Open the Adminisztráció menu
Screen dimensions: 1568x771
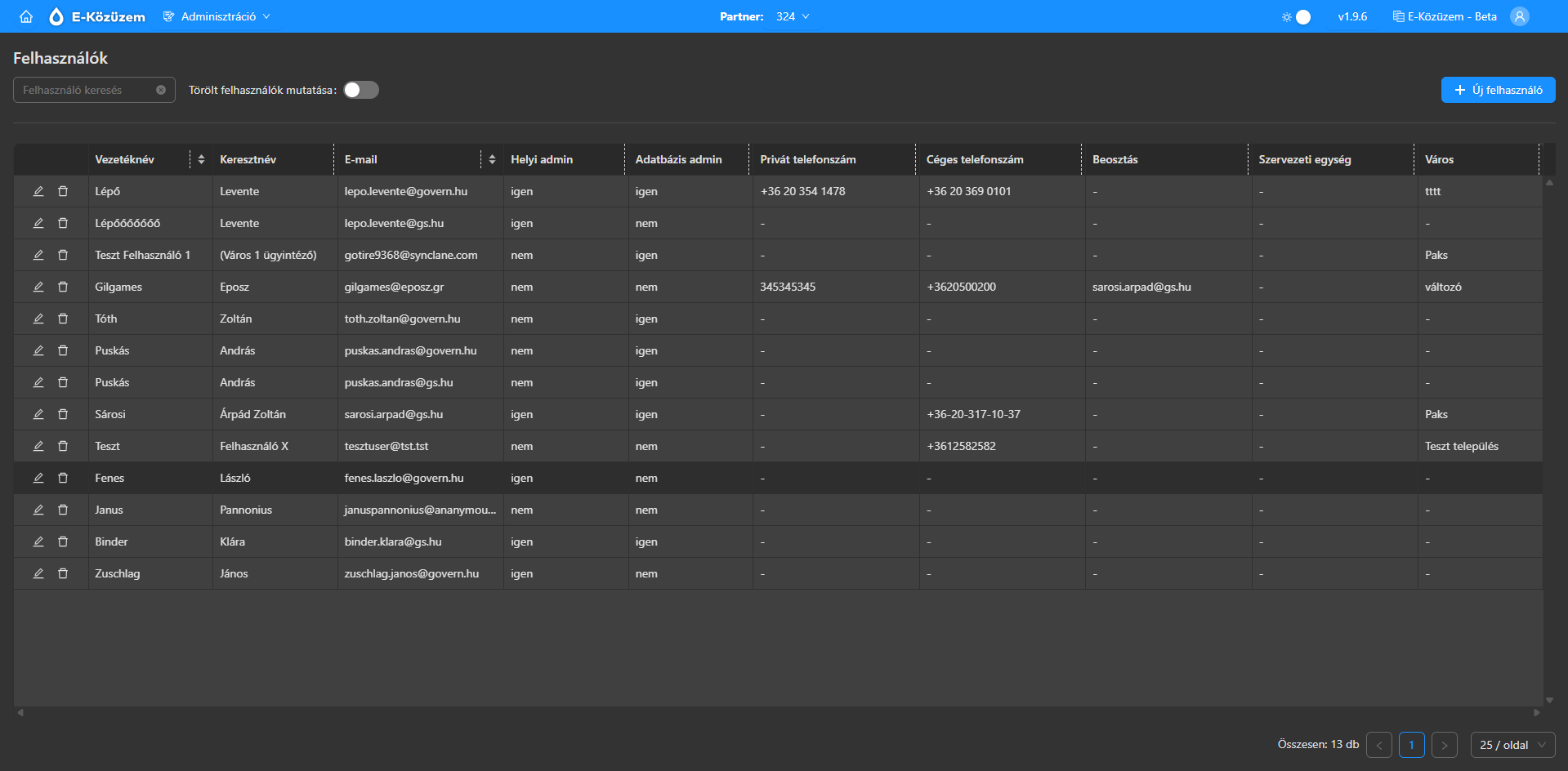point(217,16)
